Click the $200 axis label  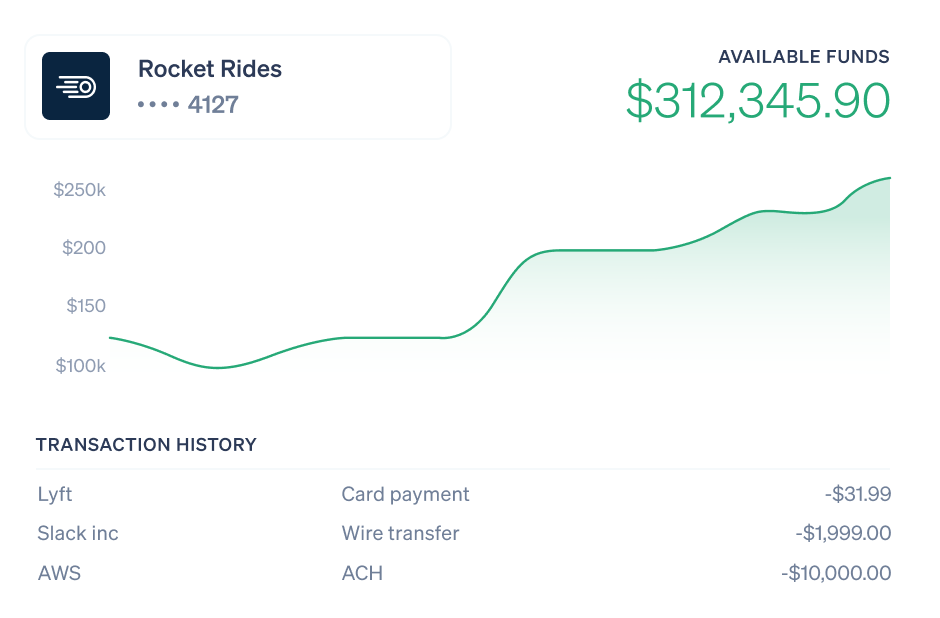point(84,248)
